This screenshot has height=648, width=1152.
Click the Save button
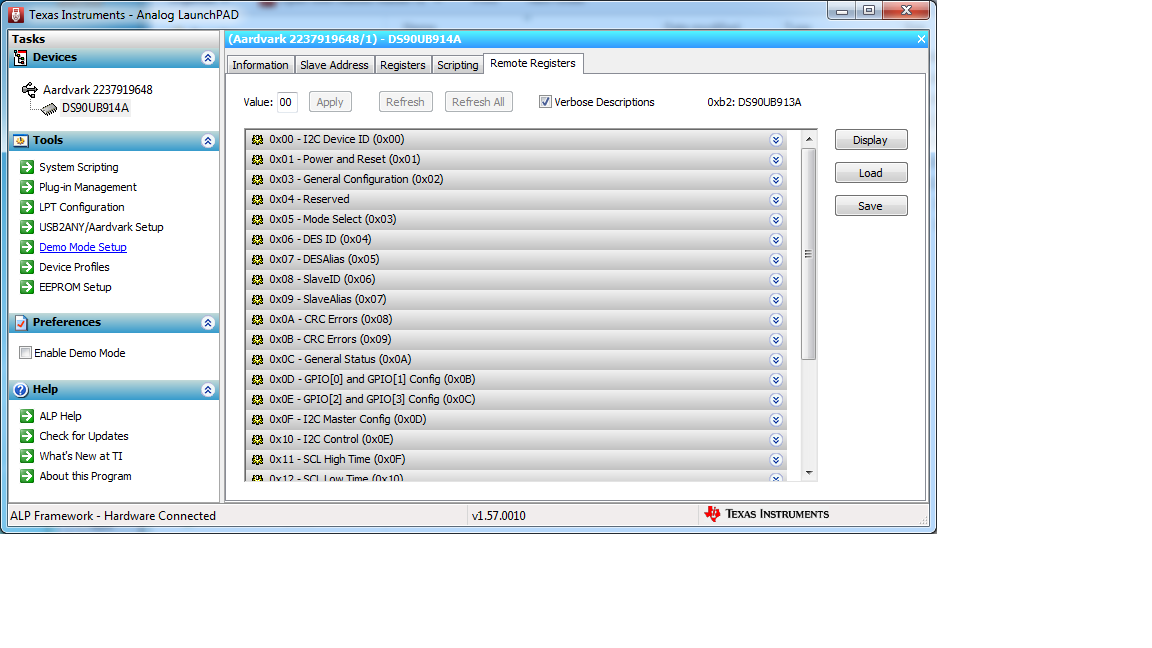871,206
